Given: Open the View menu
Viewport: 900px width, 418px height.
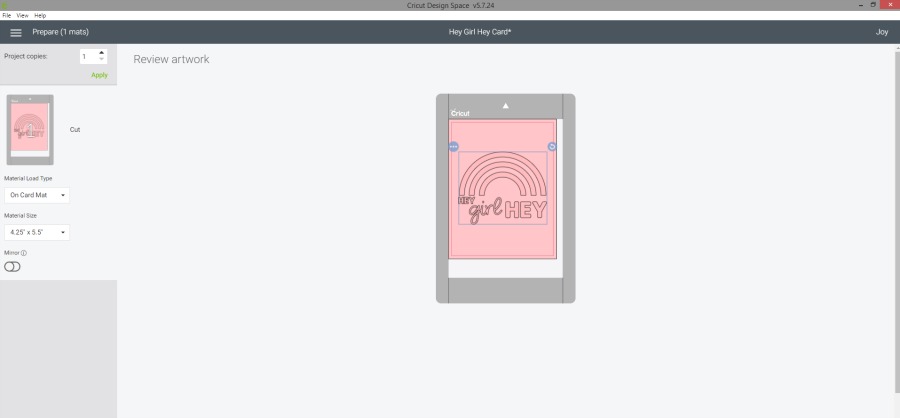Looking at the screenshot, I should coord(22,16).
